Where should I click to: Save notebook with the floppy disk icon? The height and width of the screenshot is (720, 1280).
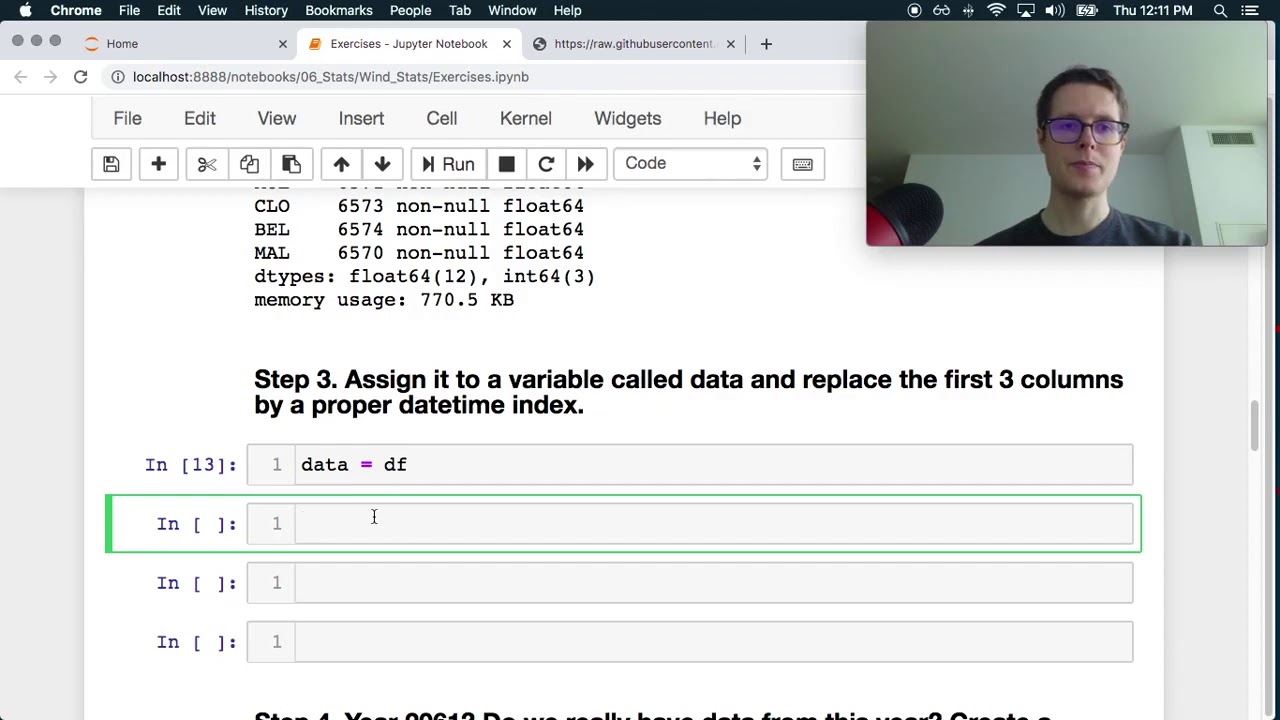(111, 164)
